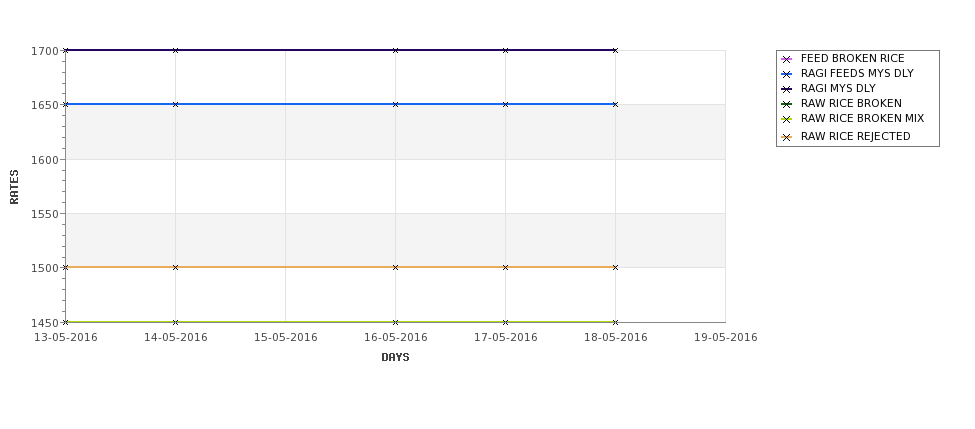Click the RATES axis title
Image resolution: width=975 pixels, height=429 pixels.
point(14,187)
